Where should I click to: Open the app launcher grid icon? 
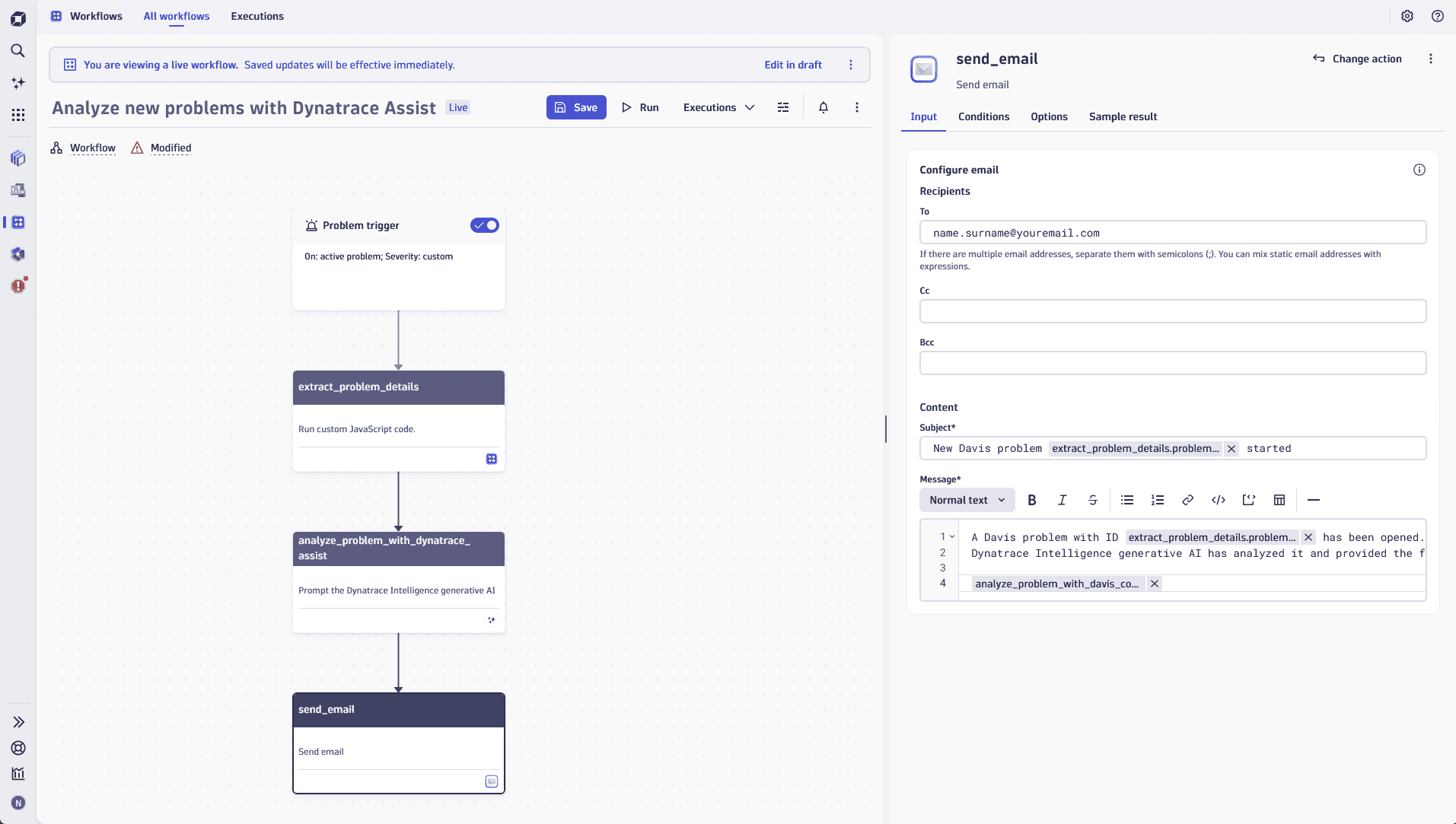(18, 114)
